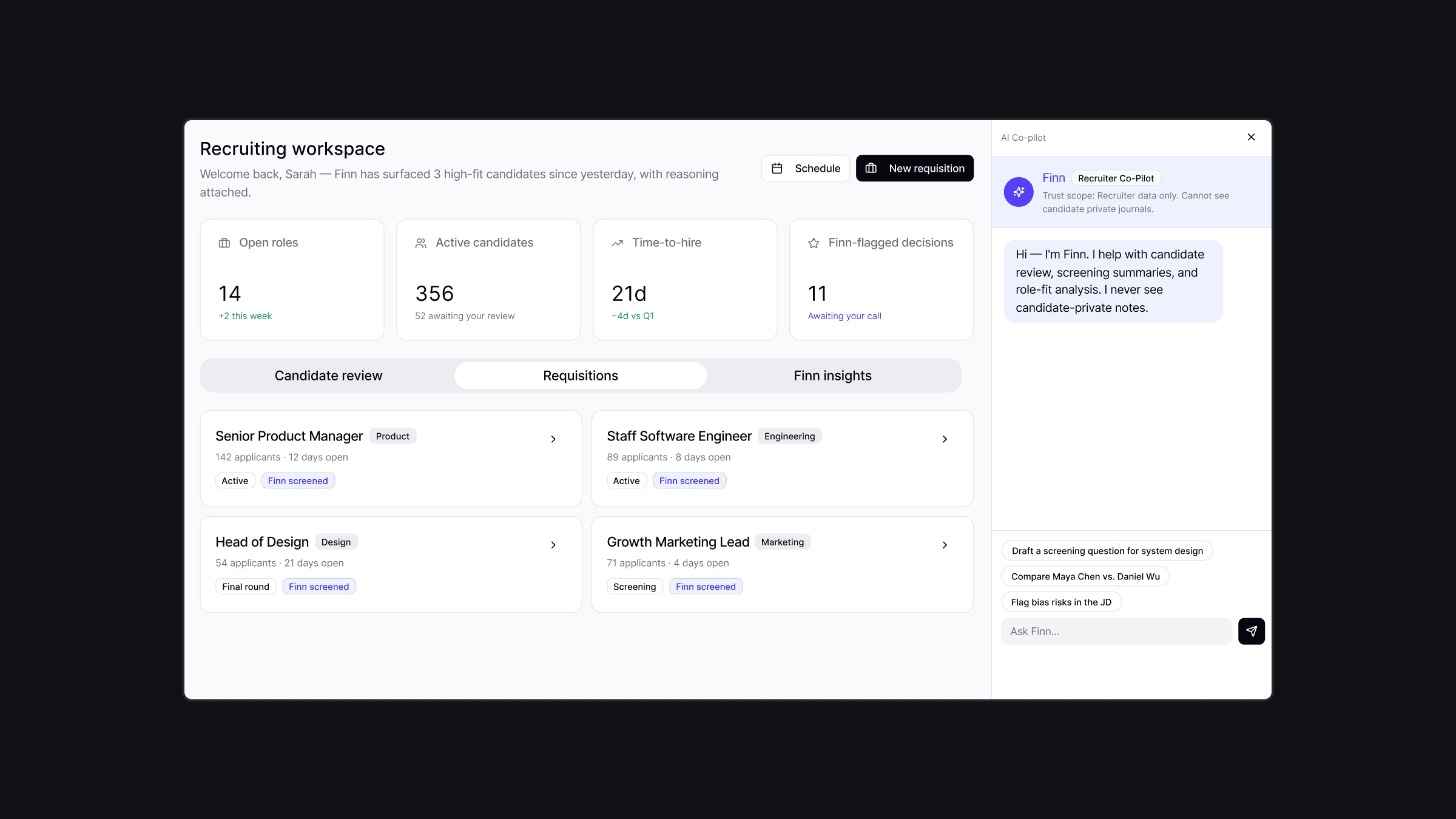Select the Requisitions tab

[x=581, y=376]
